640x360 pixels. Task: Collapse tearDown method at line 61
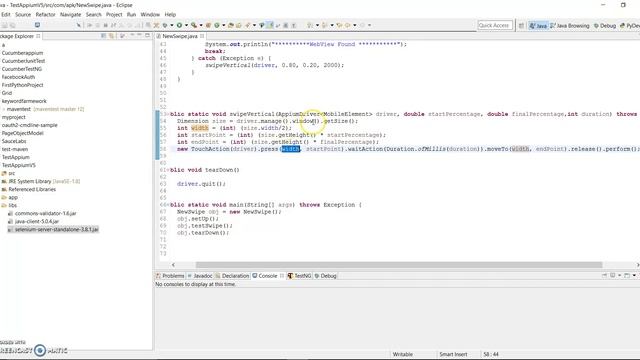click(x=168, y=170)
